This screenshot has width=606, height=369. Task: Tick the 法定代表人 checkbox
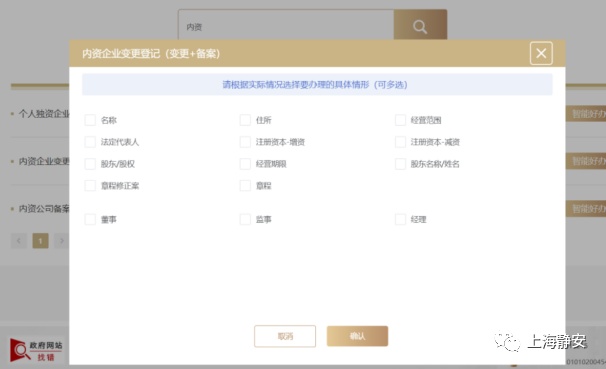coord(90,142)
